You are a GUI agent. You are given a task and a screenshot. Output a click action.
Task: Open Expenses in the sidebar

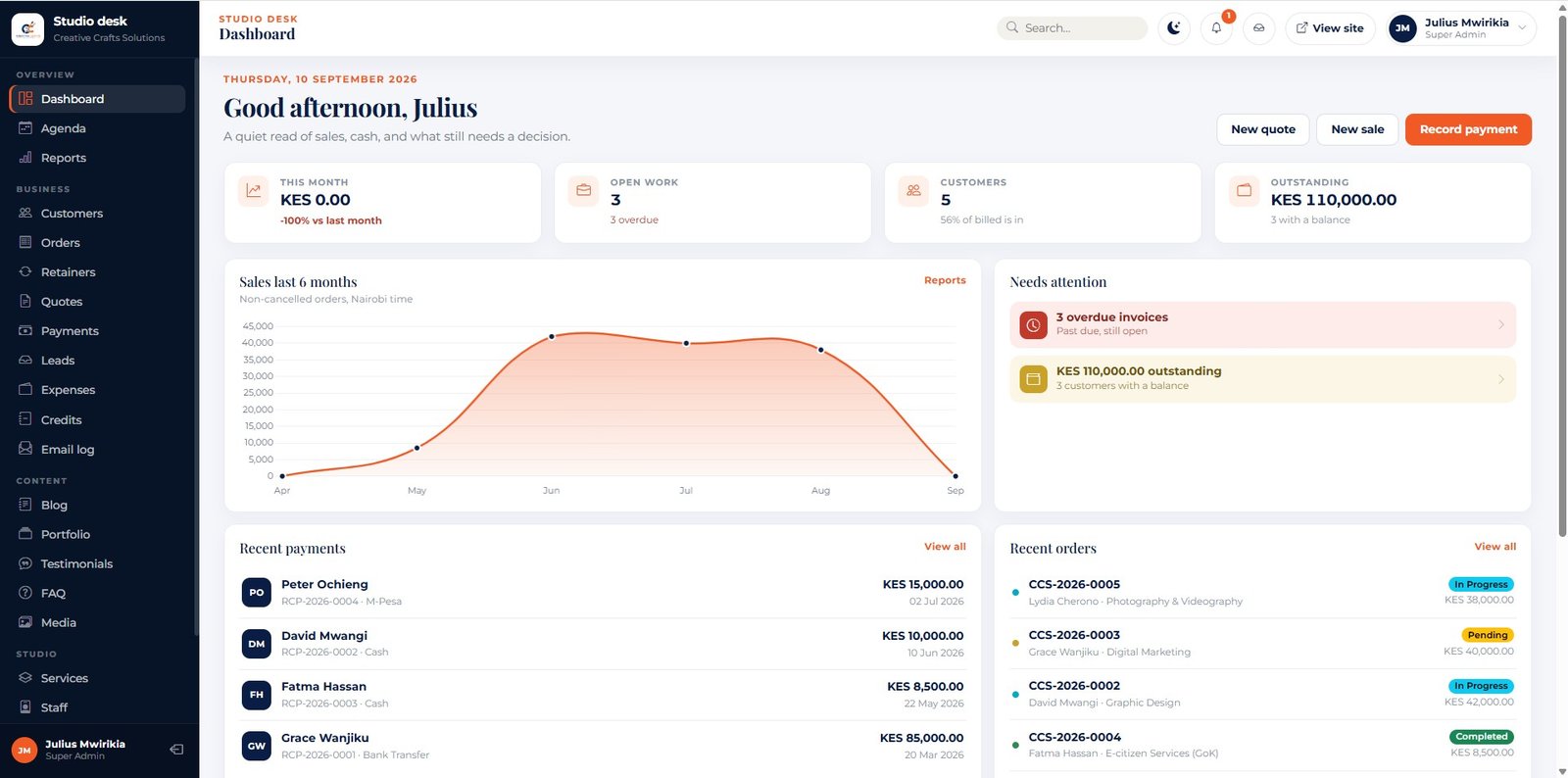pos(97,390)
